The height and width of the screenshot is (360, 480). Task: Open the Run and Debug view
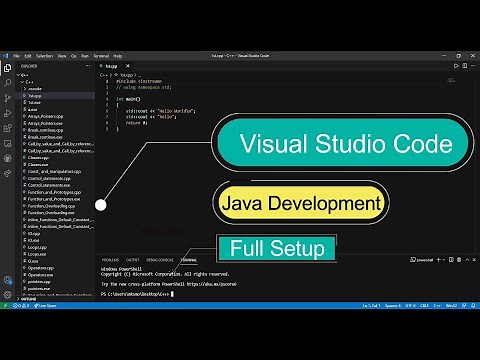pyautogui.click(x=7, y=113)
